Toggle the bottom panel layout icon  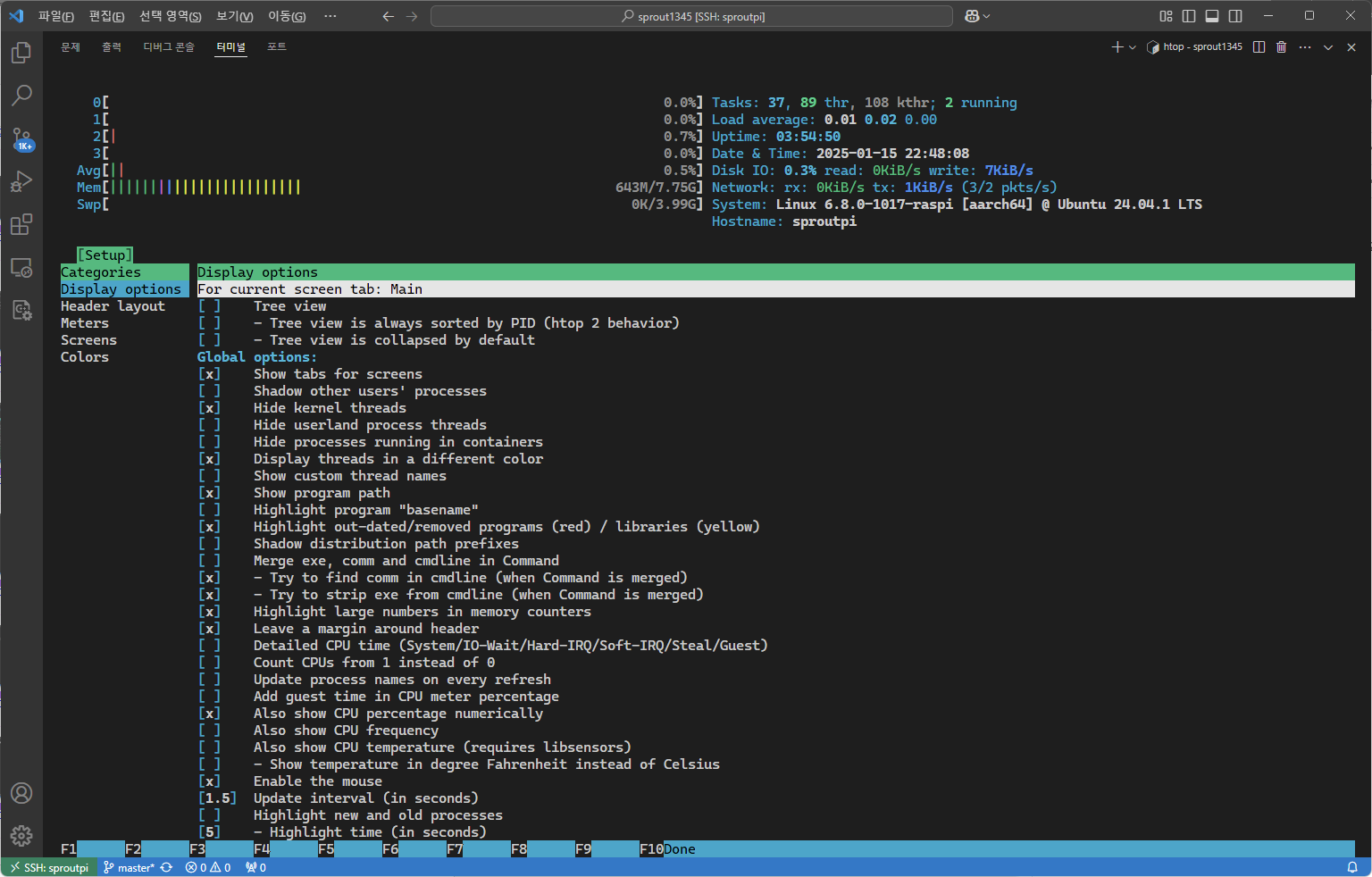(1212, 16)
